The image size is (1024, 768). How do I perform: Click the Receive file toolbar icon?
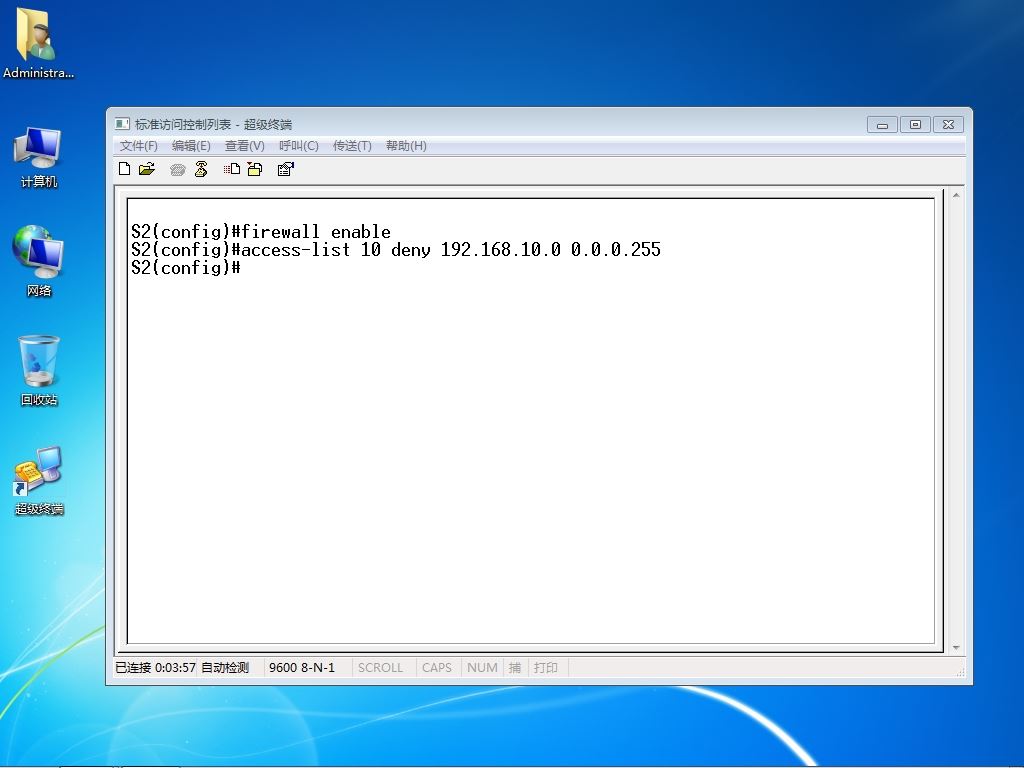pyautogui.click(x=255, y=169)
